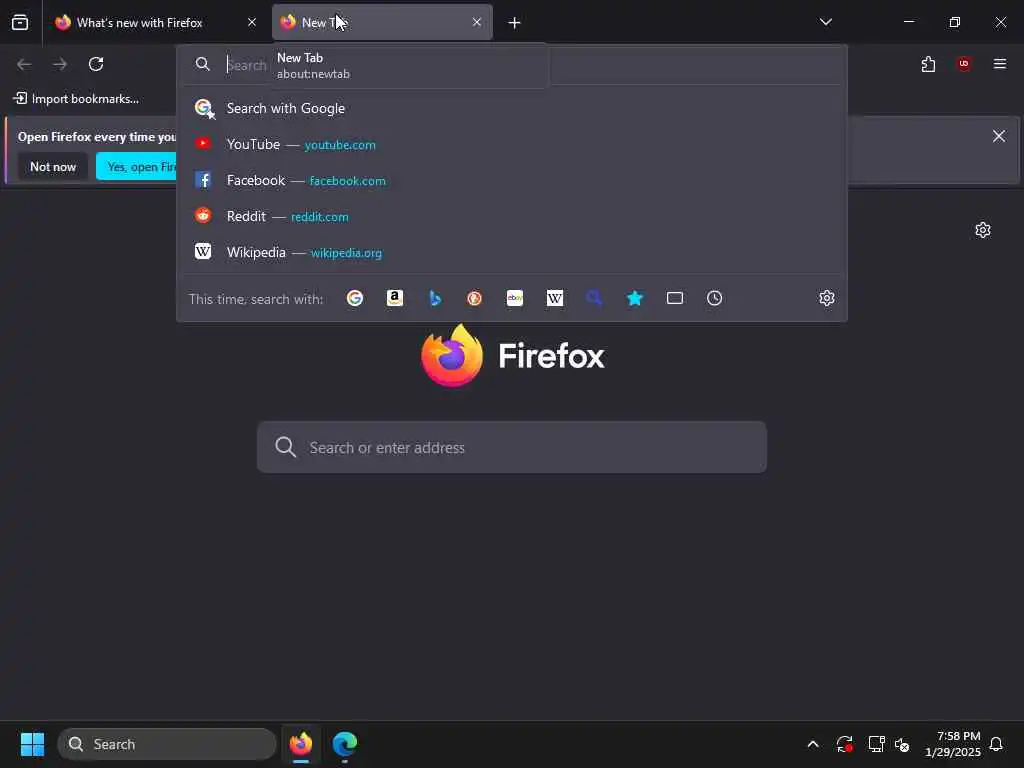The width and height of the screenshot is (1024, 768).
Task: Open the Firefox application menu
Action: point(999,64)
